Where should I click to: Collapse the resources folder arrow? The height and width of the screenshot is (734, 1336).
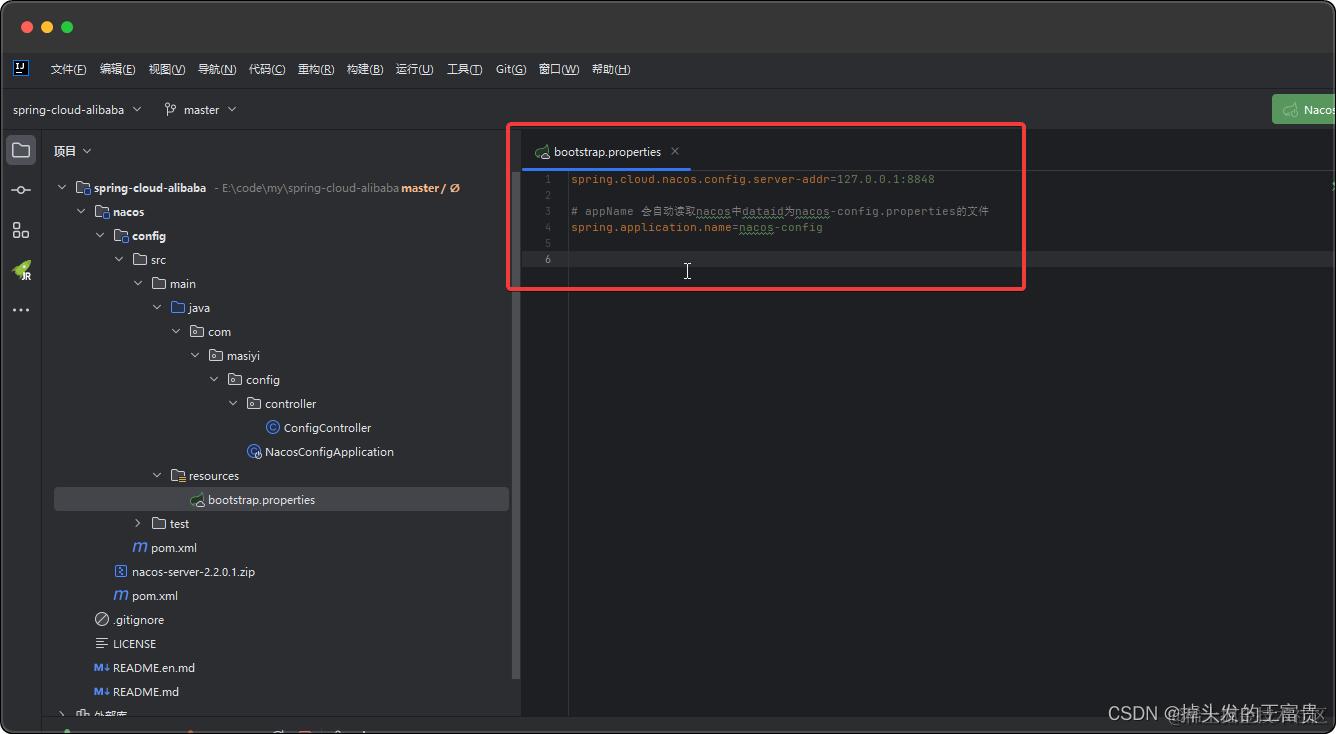(157, 476)
